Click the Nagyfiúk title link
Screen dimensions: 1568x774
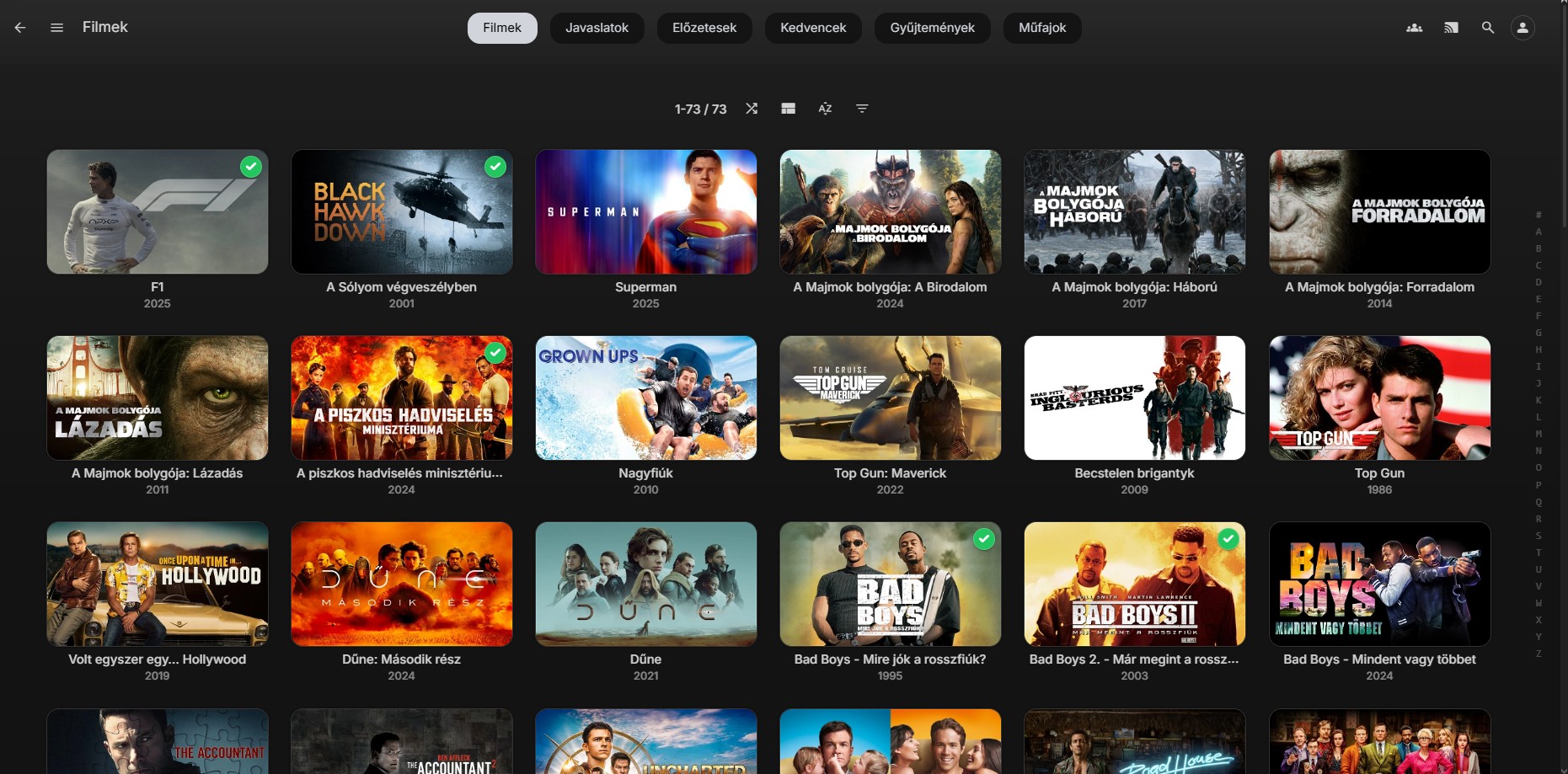(x=646, y=473)
